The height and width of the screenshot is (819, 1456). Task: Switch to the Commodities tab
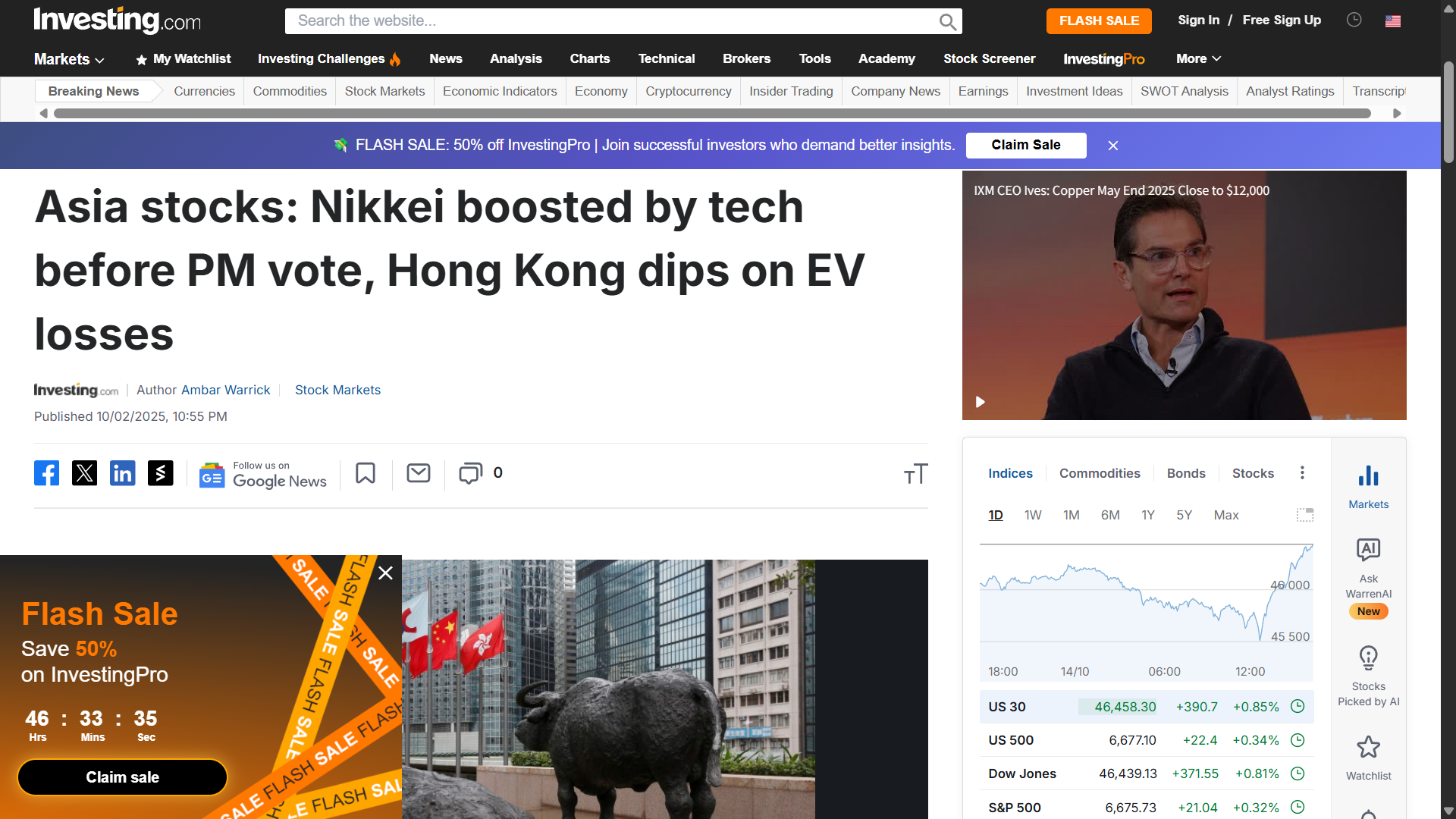click(x=1100, y=473)
